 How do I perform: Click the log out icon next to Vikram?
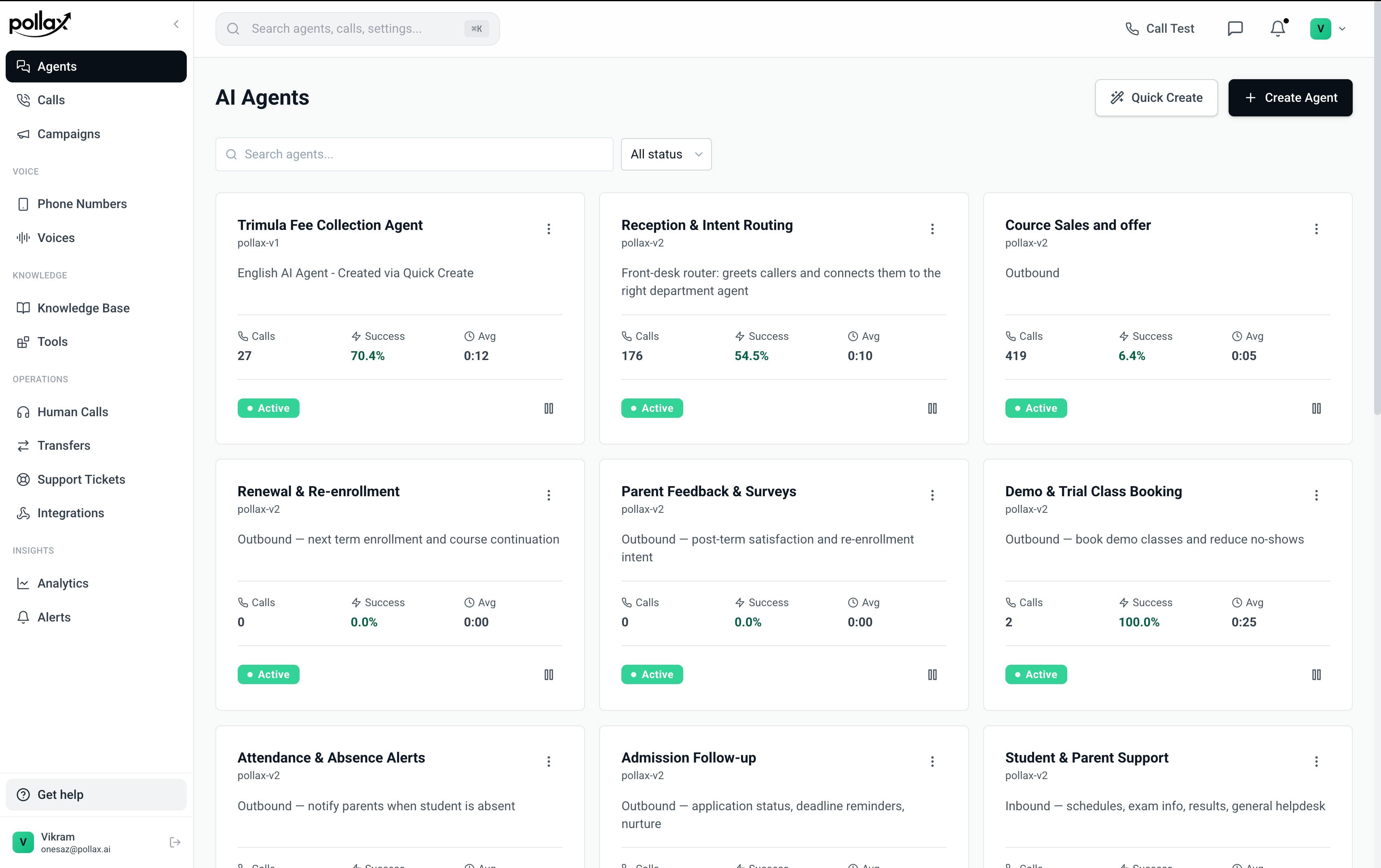click(x=175, y=842)
